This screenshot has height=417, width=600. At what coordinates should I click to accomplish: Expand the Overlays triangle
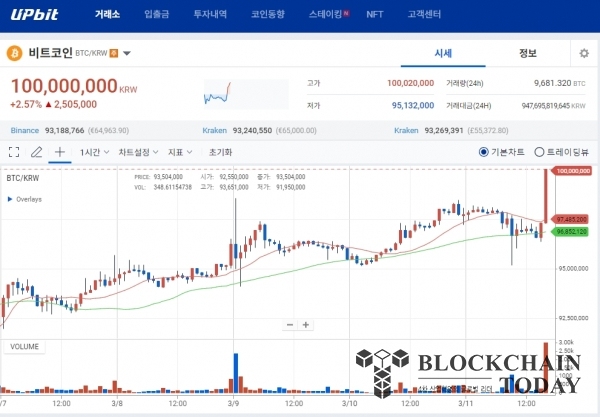[x=10, y=199]
